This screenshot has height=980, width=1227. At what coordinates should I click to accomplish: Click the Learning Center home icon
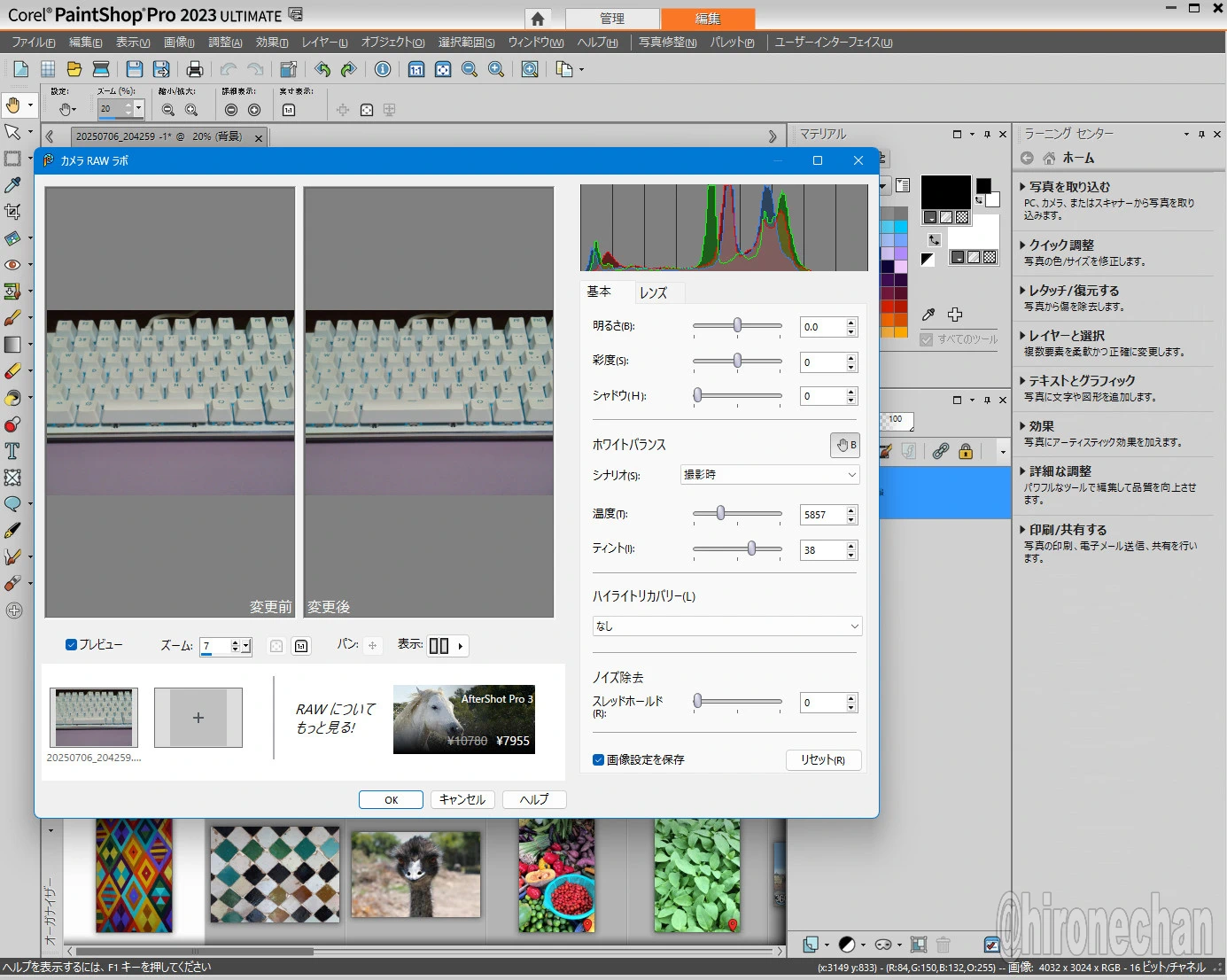[x=1049, y=158]
